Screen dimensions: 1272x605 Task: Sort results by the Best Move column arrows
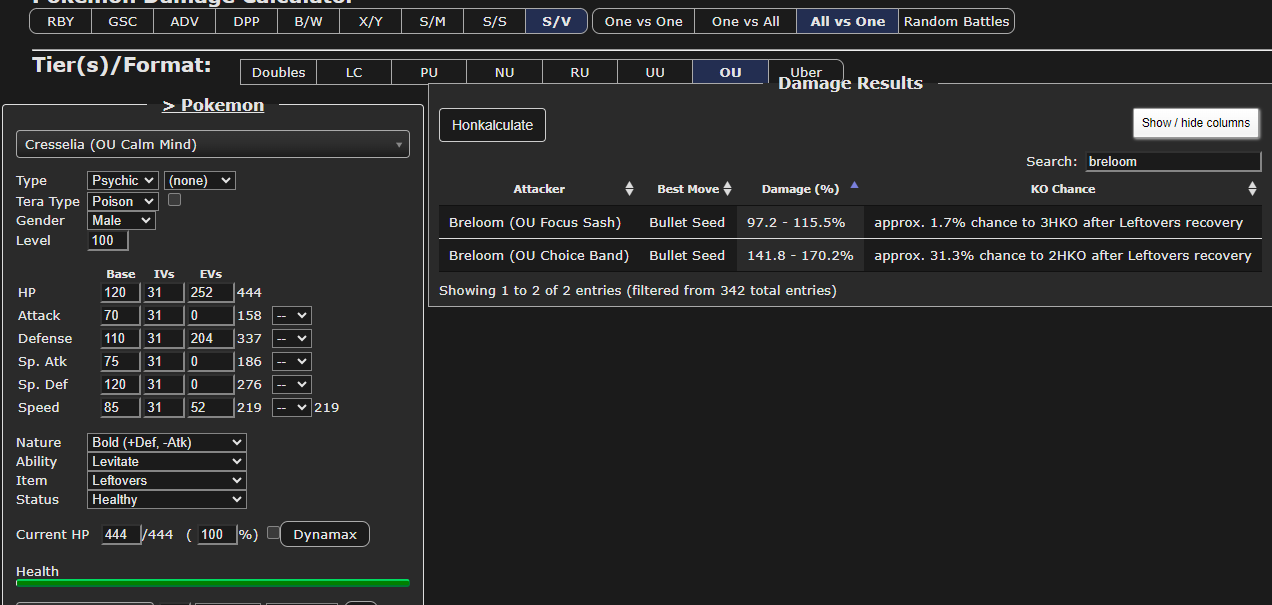(728, 189)
